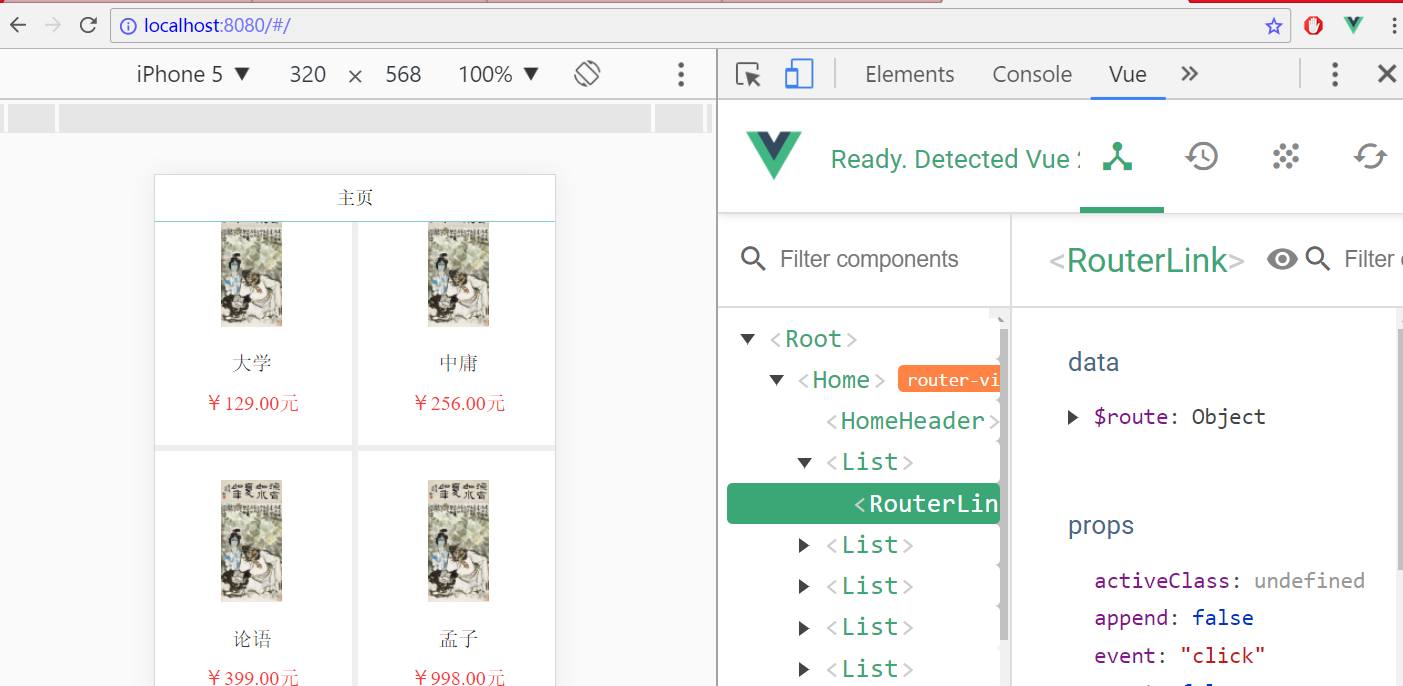The image size is (1403, 686).
Task: Click the devtools Refresh icon
Action: point(1370,156)
